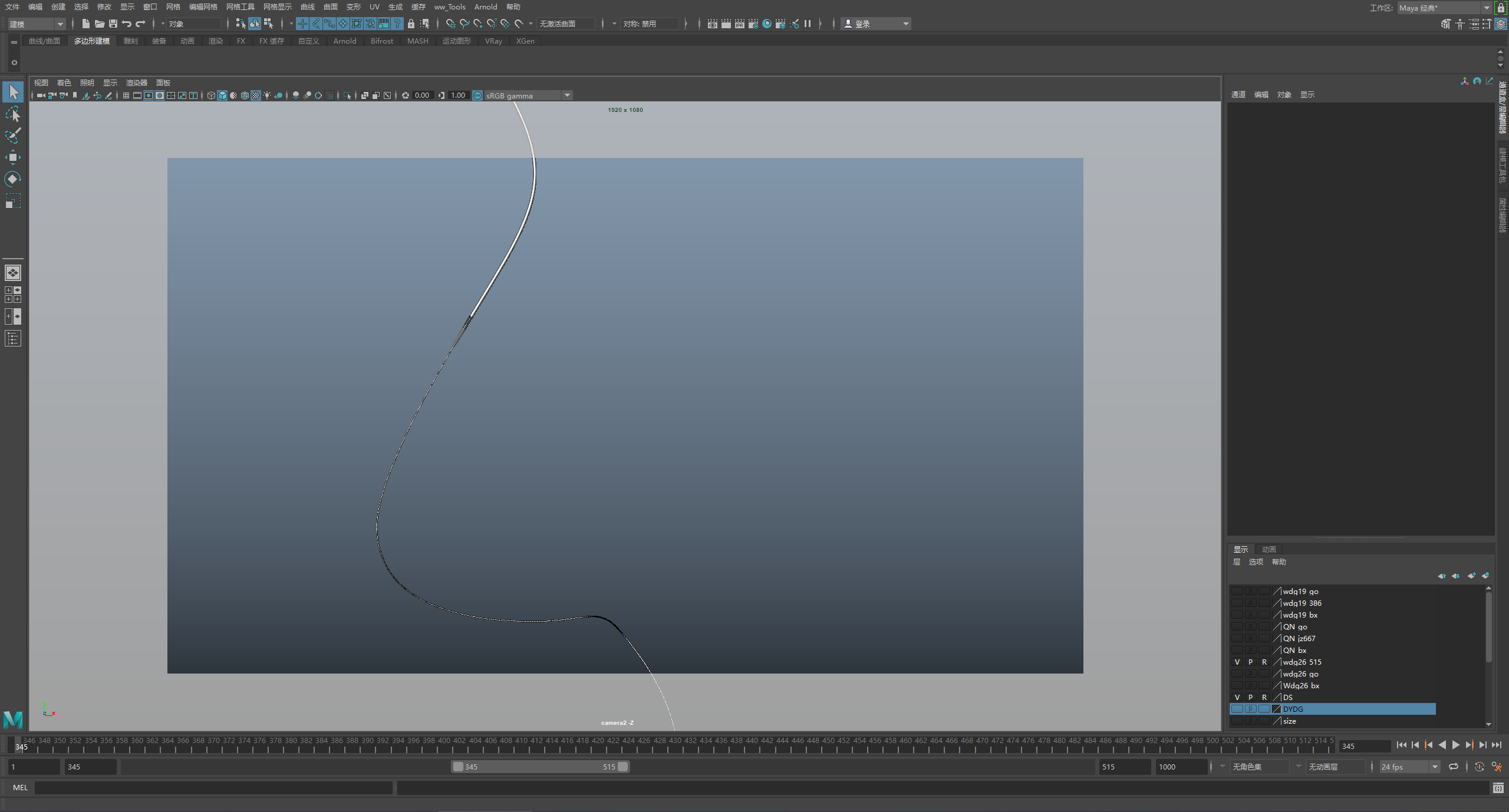
Task: Toggle visibility V box of wdg26 515 layer
Action: point(1237,662)
